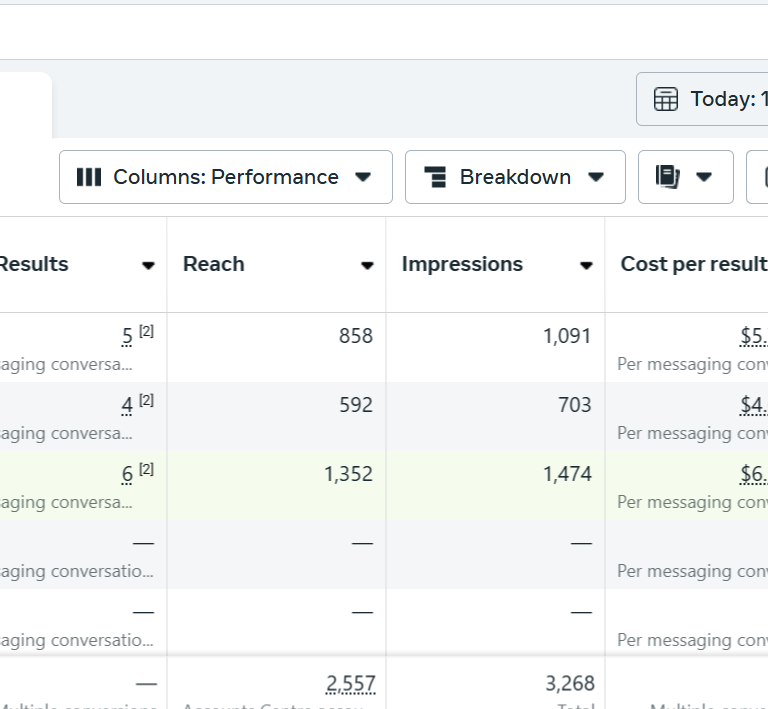Expand the Breakdown dropdown arrow
Viewport: 768px width, 709px height.
[x=596, y=177]
